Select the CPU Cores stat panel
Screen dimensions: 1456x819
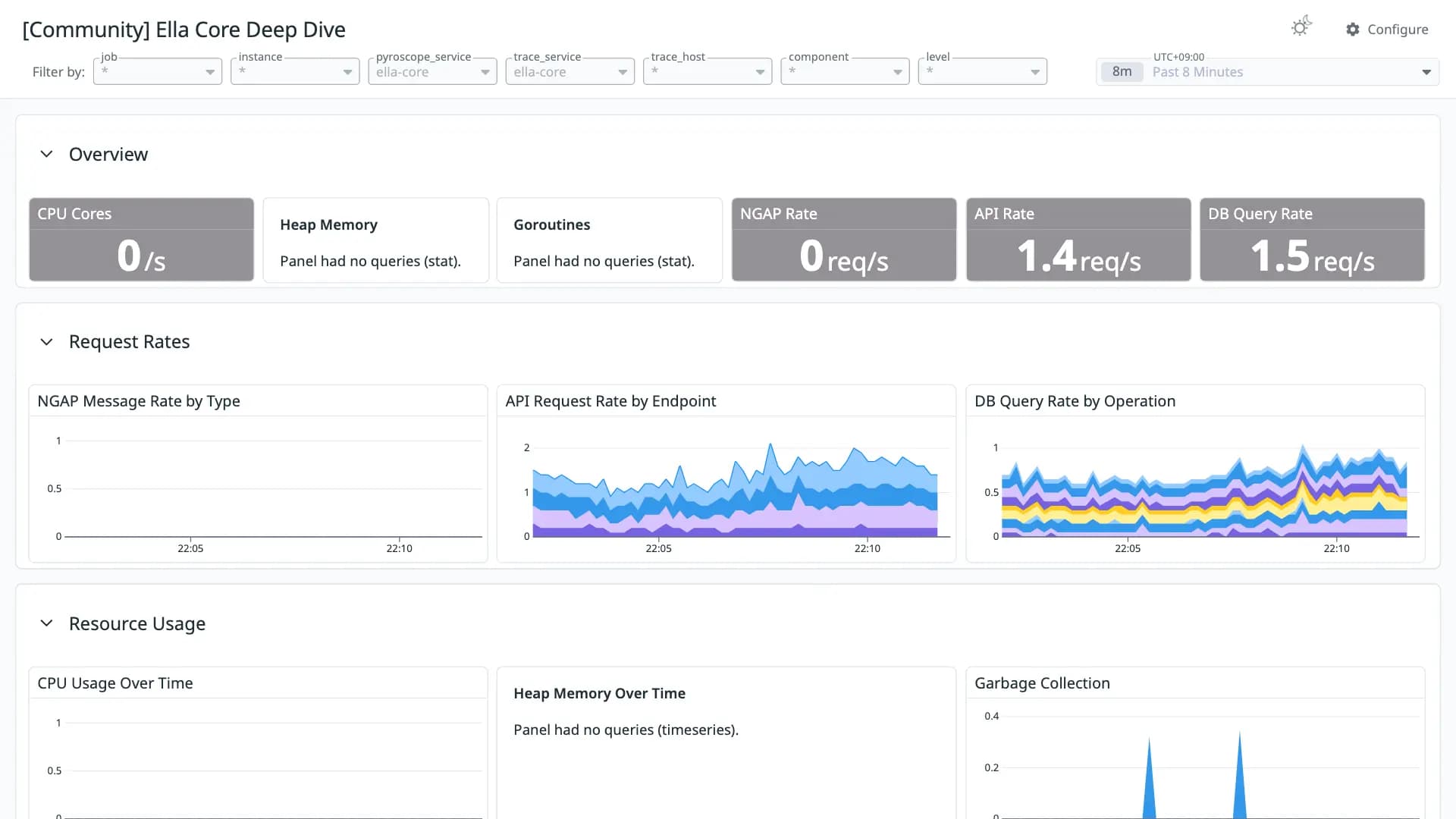click(x=141, y=240)
